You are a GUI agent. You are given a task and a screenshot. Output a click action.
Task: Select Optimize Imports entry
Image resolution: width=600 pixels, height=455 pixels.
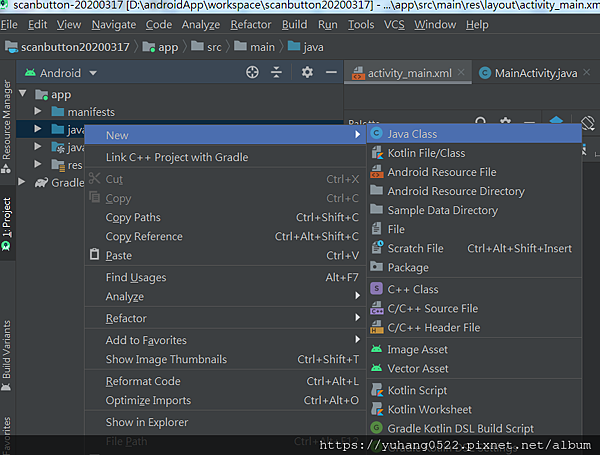point(225,400)
